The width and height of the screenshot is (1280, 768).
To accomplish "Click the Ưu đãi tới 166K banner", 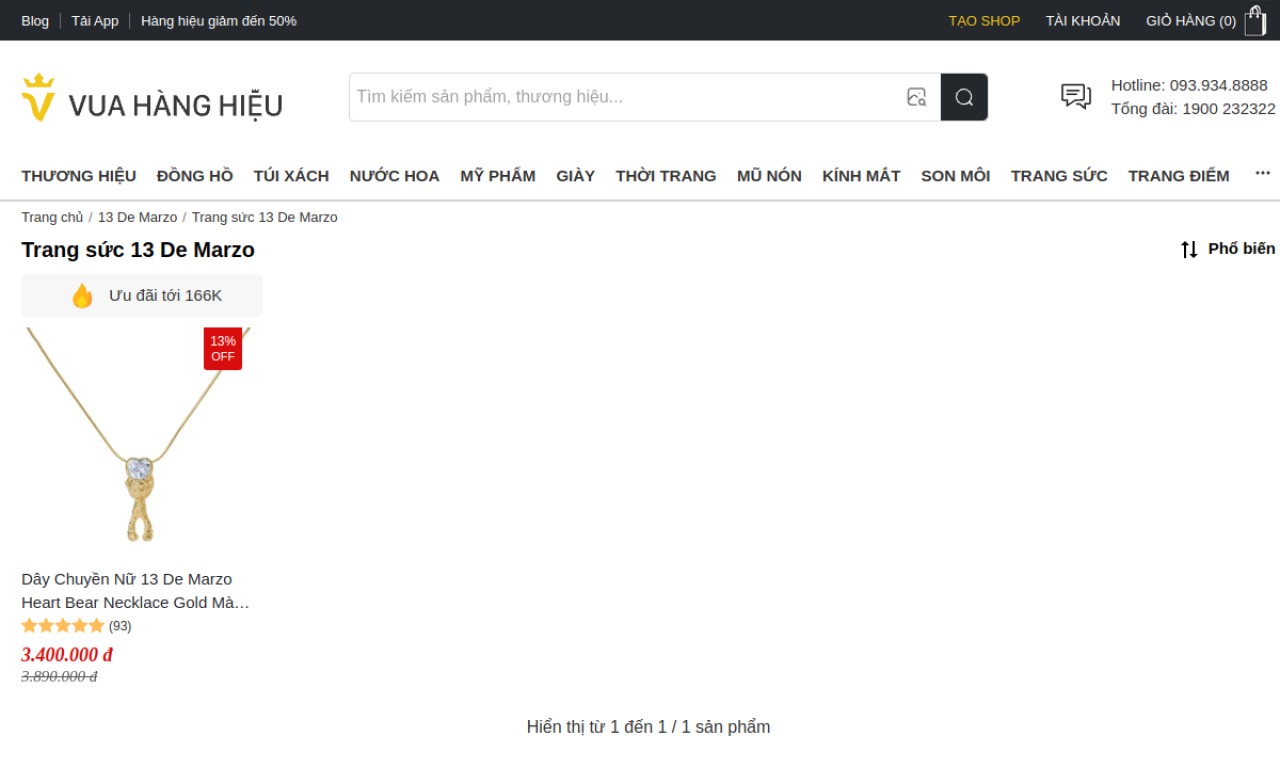I will 142,296.
